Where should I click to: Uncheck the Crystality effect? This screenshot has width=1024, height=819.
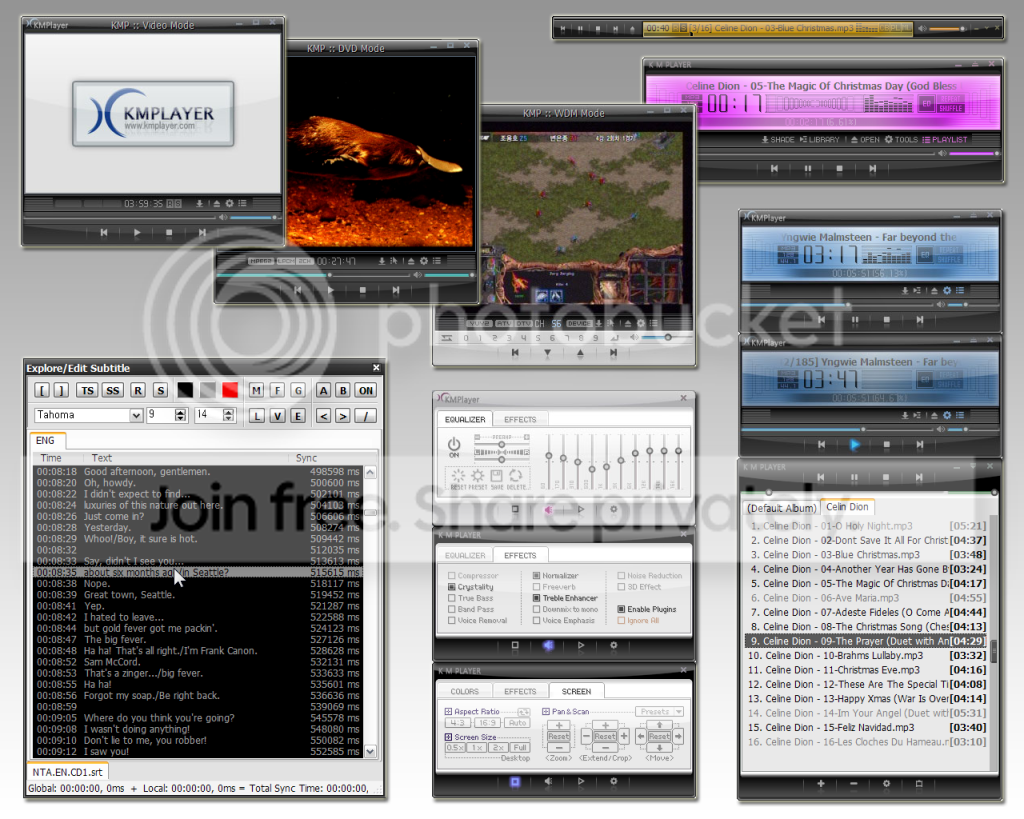click(451, 587)
